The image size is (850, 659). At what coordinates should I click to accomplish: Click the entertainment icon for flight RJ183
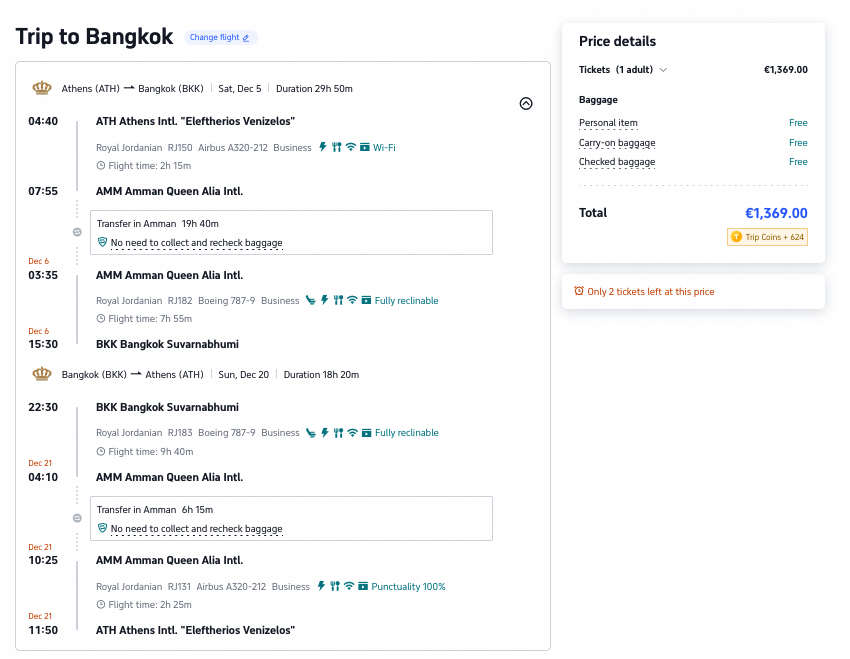tap(366, 432)
